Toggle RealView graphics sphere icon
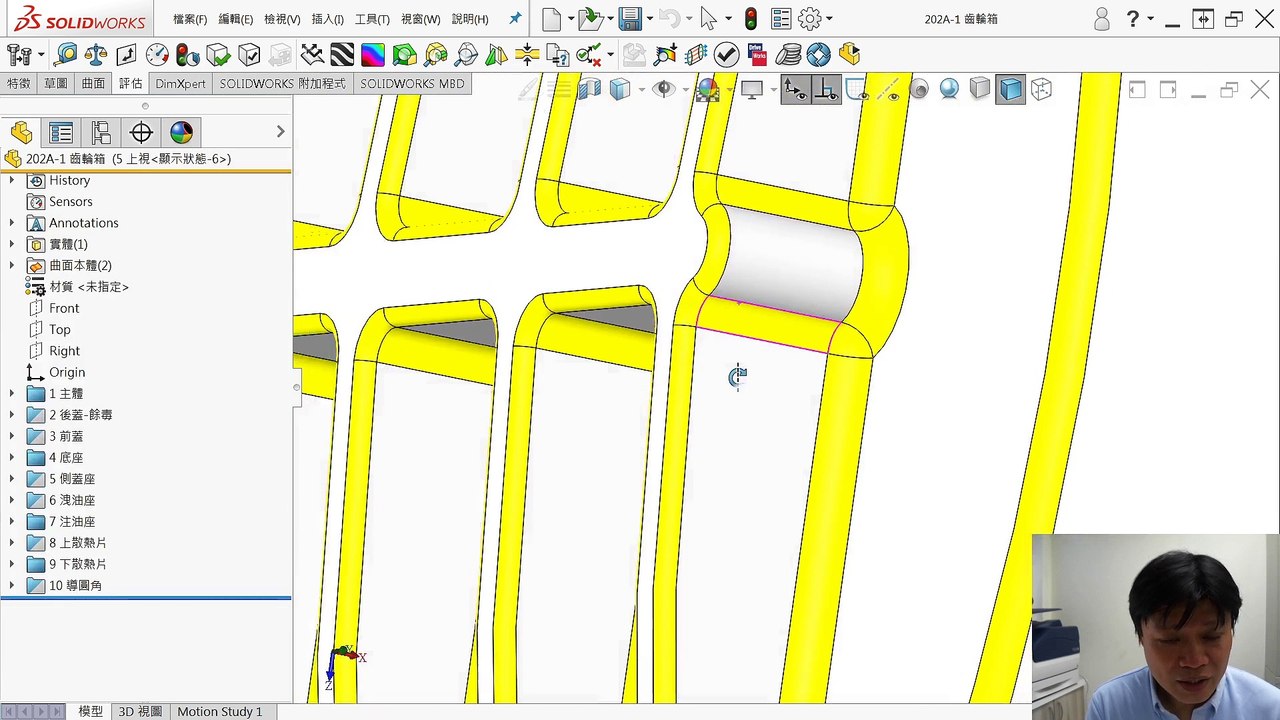This screenshot has height=720, width=1280. point(948,90)
